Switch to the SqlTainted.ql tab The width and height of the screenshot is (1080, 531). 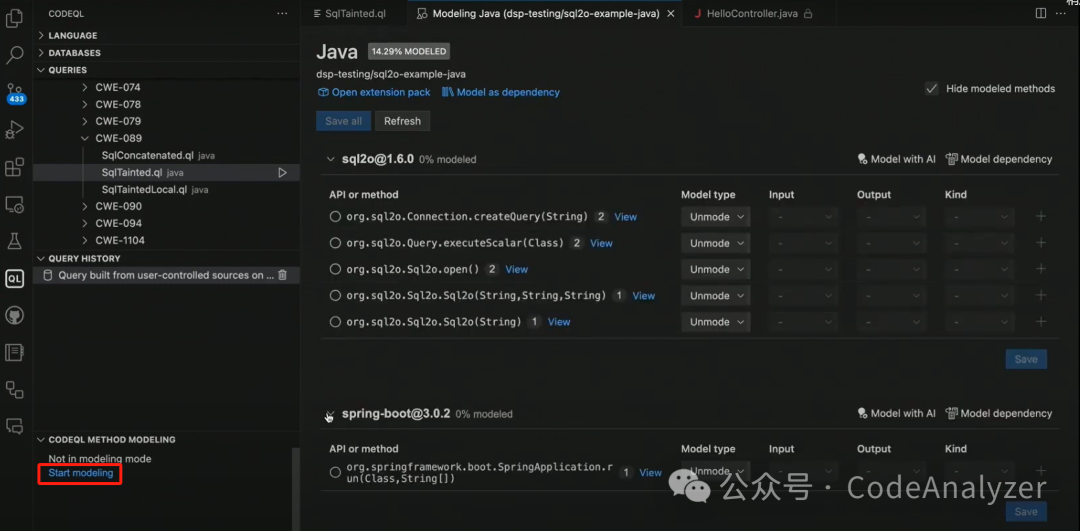tap(354, 14)
